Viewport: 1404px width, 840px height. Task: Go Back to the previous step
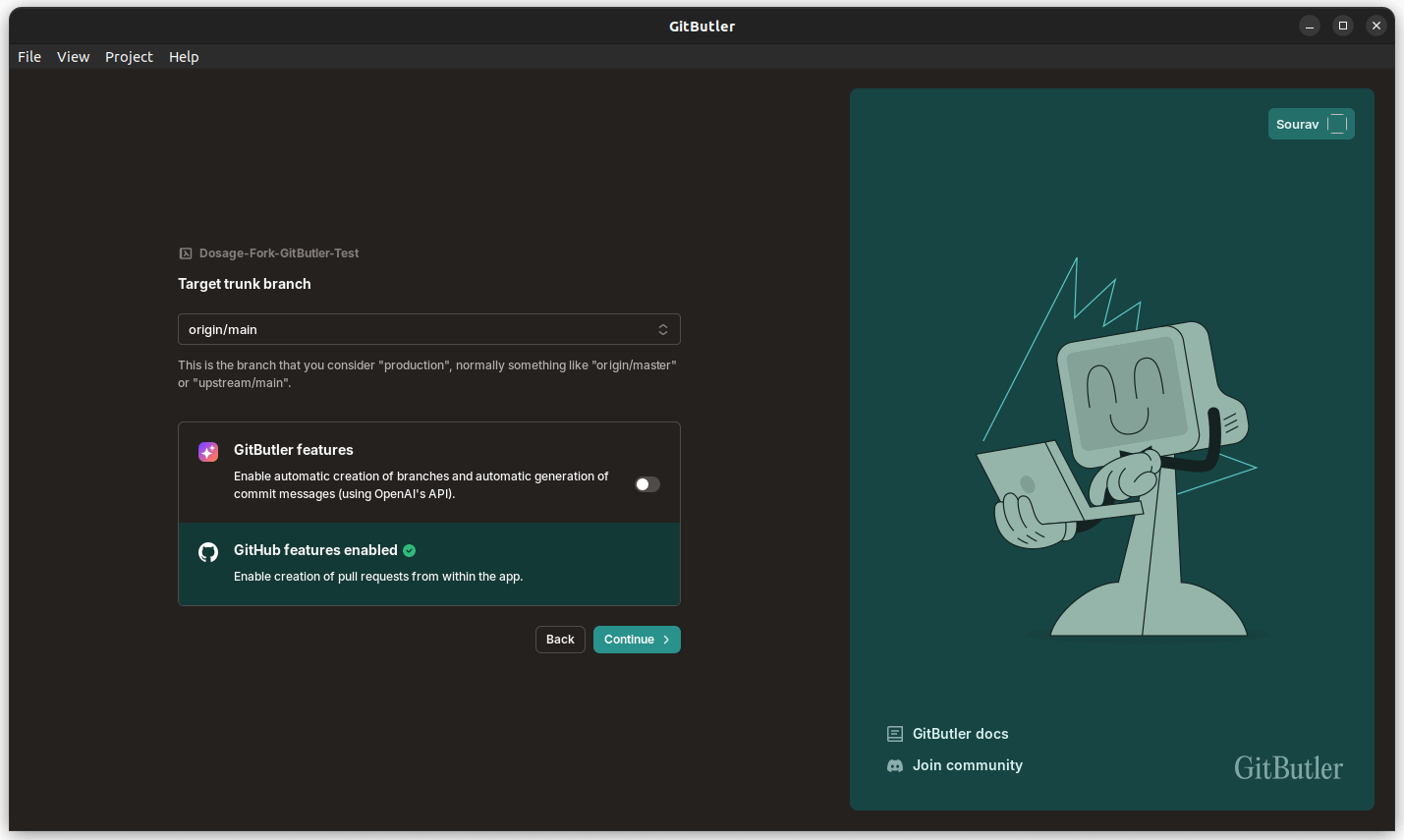(560, 639)
